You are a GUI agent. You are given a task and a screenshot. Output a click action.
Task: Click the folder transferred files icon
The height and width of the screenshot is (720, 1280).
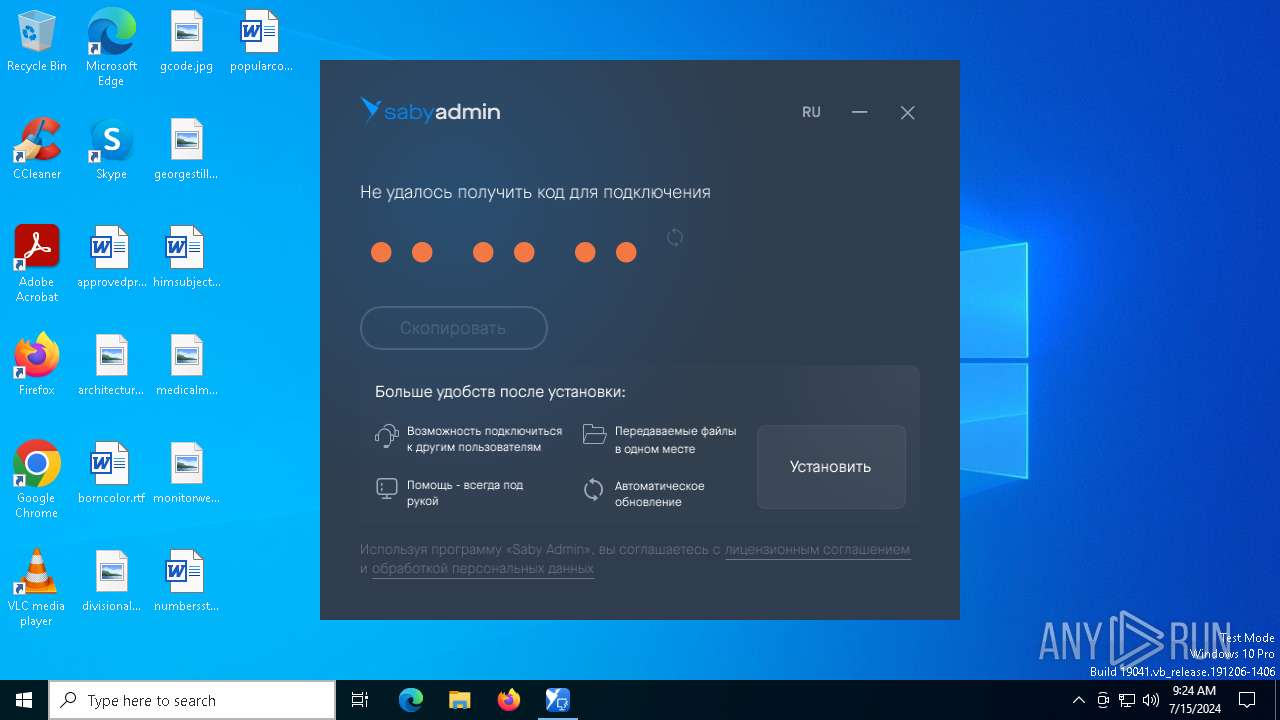pos(594,434)
